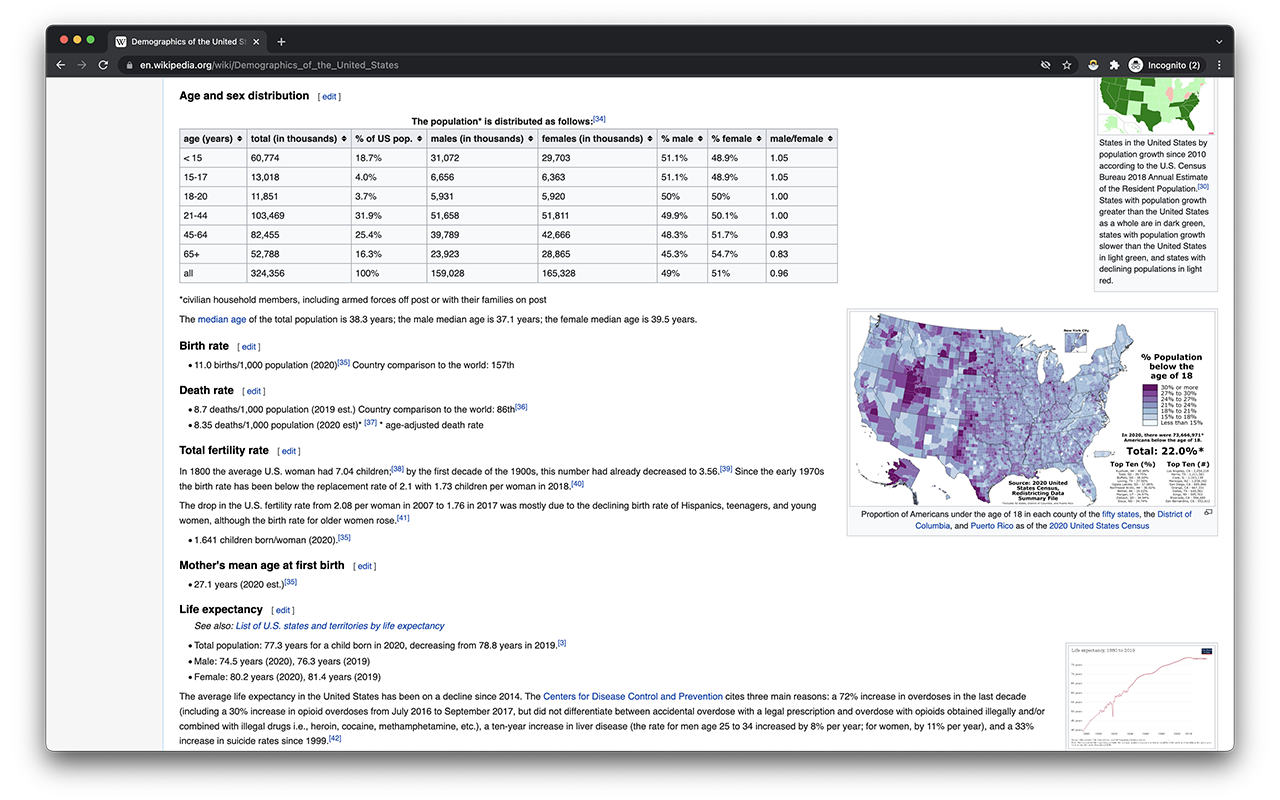Open Centers for Disease Control and Prevention link

point(633,696)
